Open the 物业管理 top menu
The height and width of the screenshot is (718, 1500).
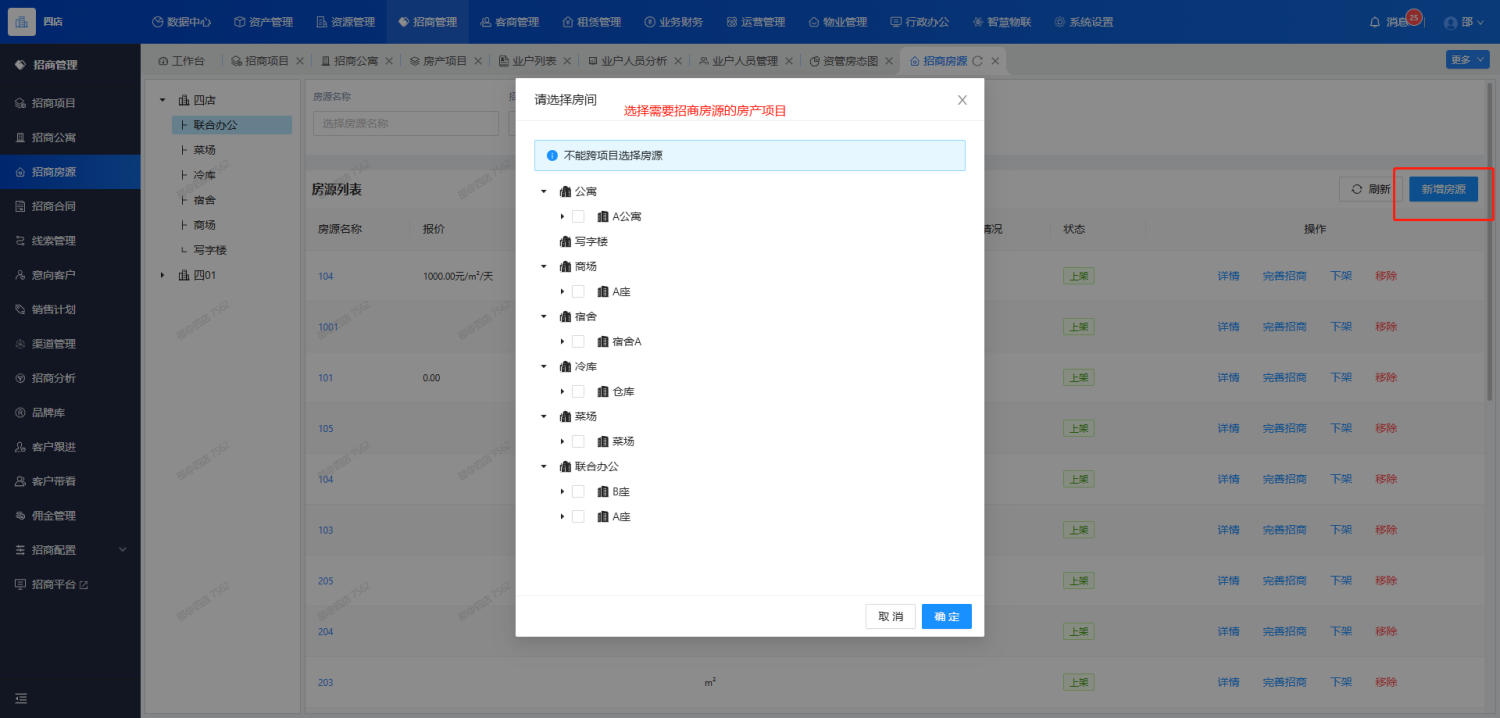tap(837, 22)
